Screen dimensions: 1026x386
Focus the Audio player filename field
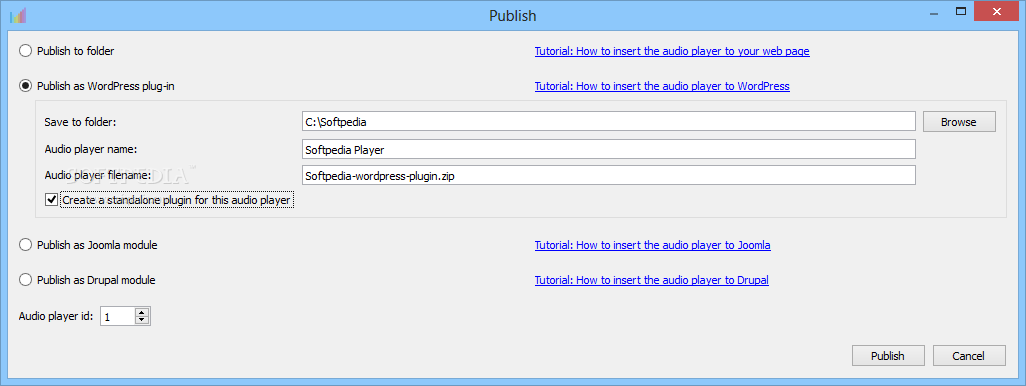coord(609,176)
